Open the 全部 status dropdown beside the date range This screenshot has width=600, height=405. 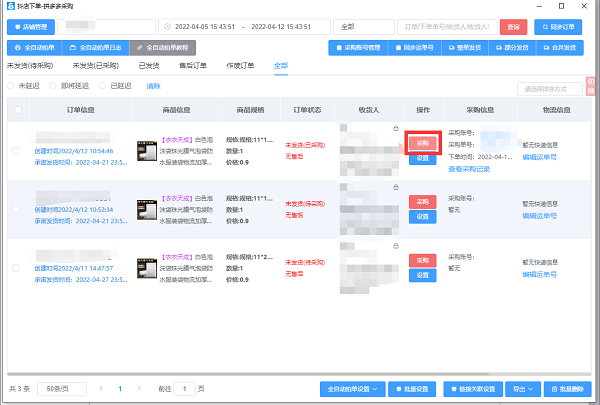tap(364, 27)
